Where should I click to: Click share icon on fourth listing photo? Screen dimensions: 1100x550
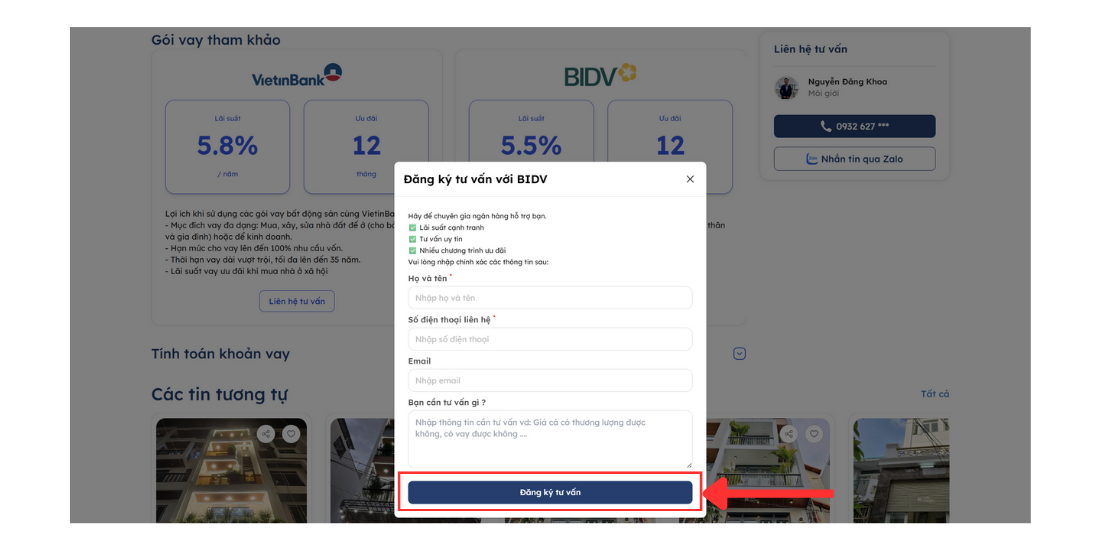tap(789, 434)
